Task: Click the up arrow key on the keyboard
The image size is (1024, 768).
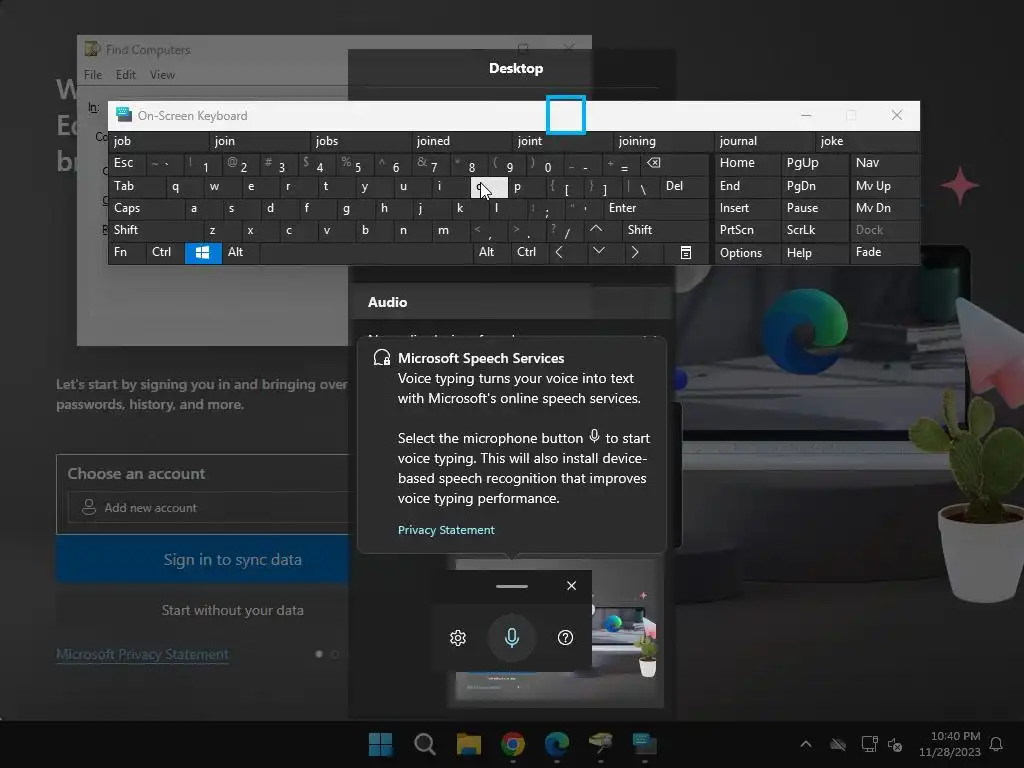Action: [x=596, y=229]
